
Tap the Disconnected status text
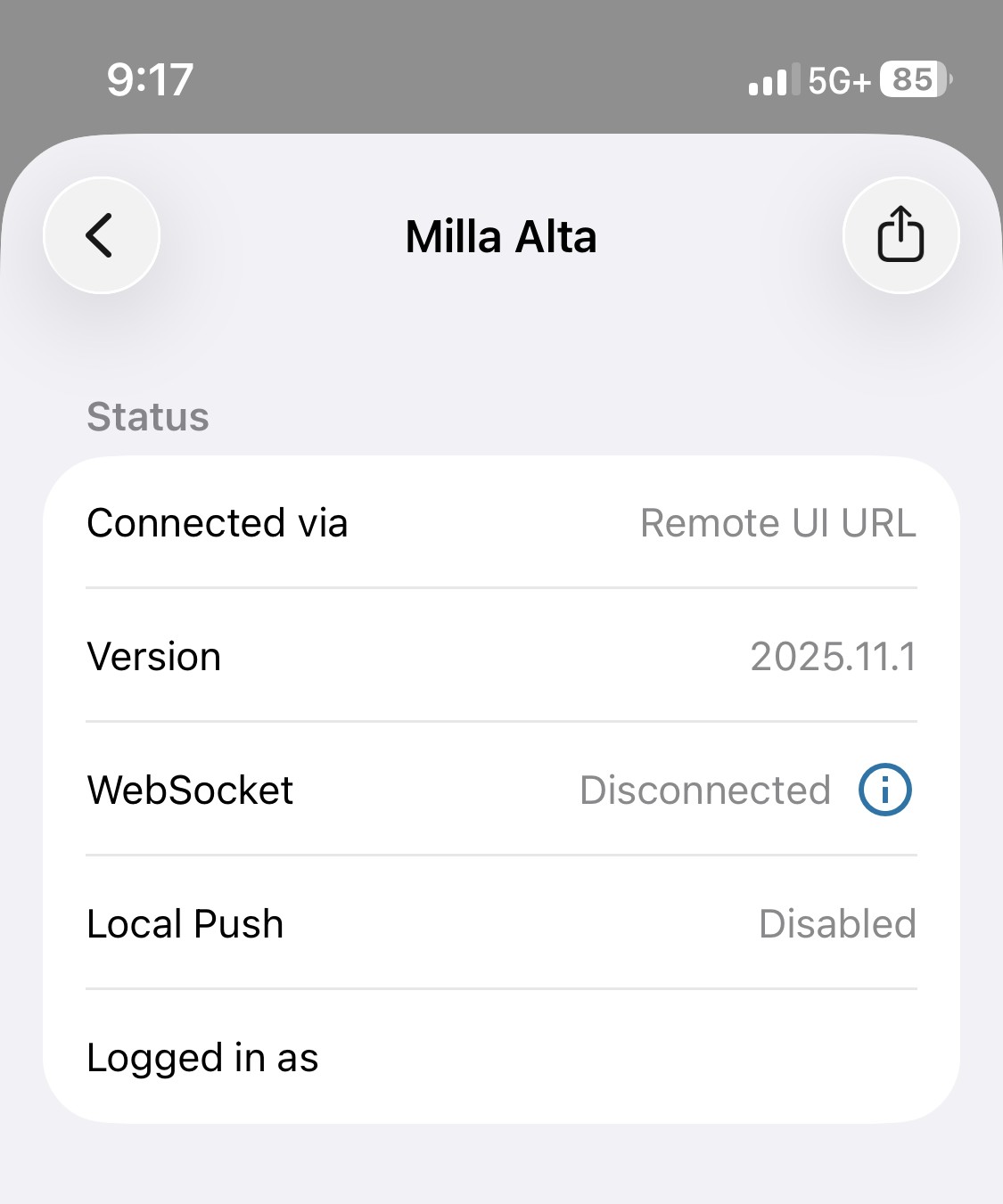705,790
